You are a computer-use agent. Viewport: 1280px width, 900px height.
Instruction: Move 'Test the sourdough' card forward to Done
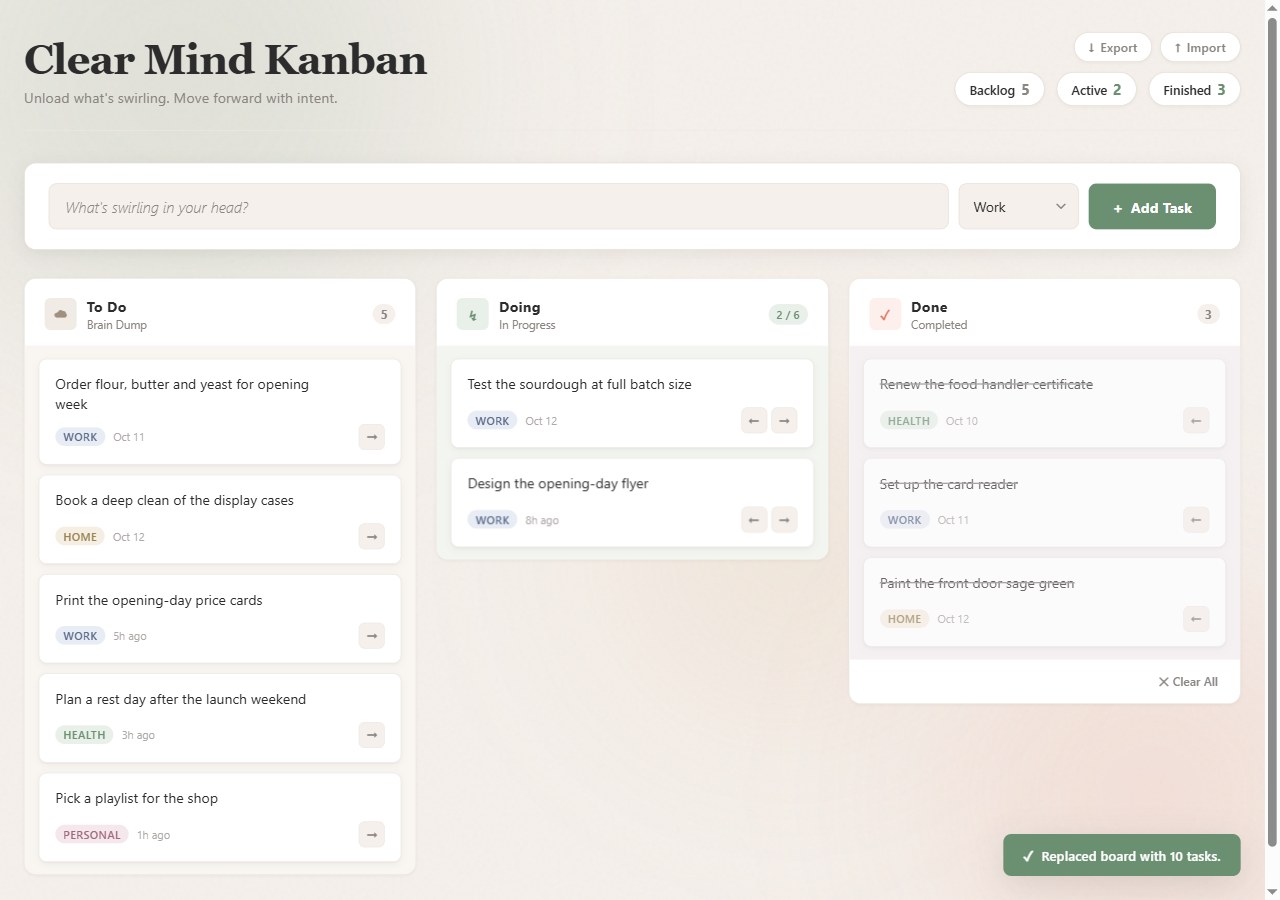pyautogui.click(x=784, y=421)
